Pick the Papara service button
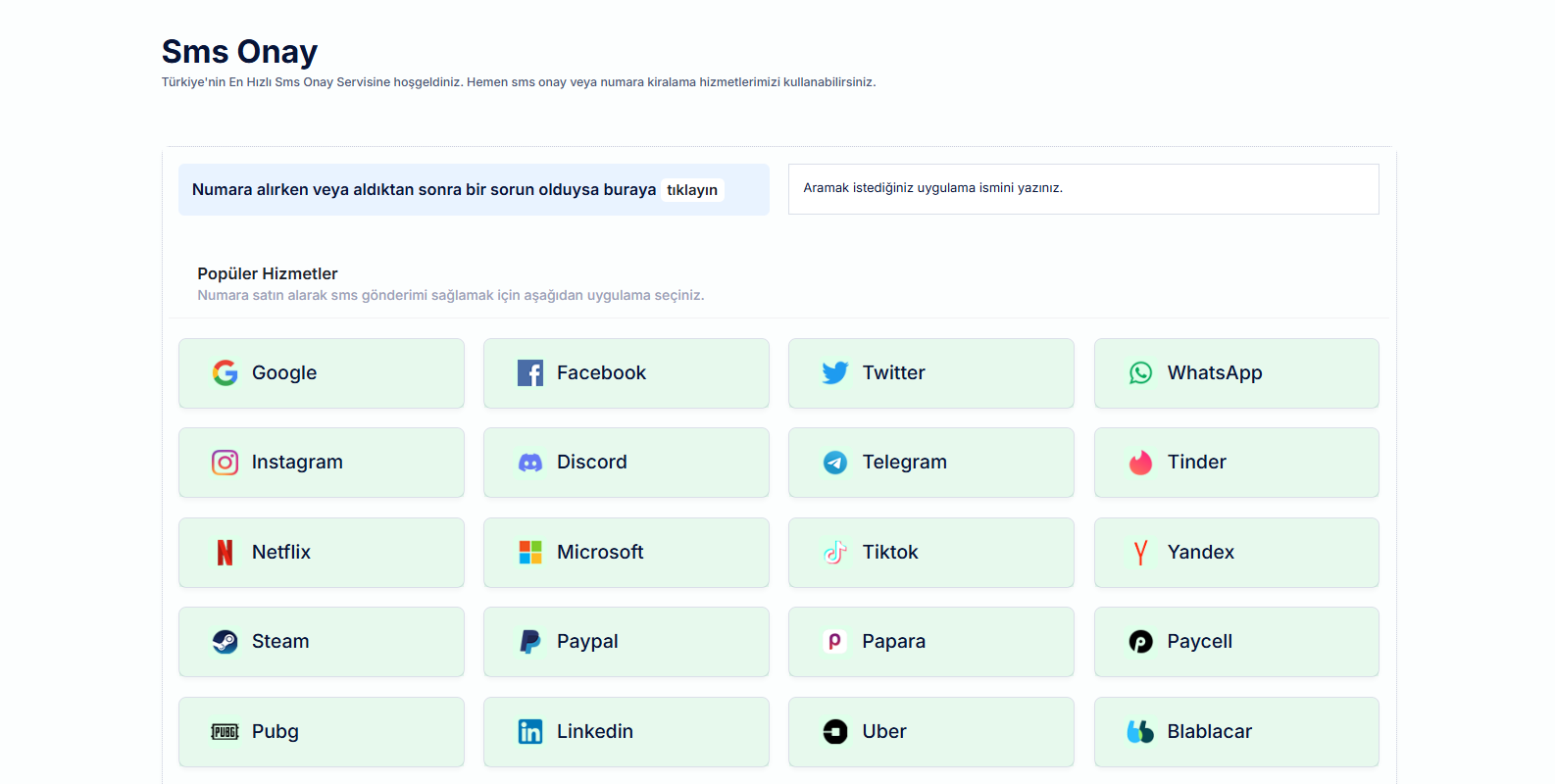This screenshot has width=1555, height=784. pos(930,642)
